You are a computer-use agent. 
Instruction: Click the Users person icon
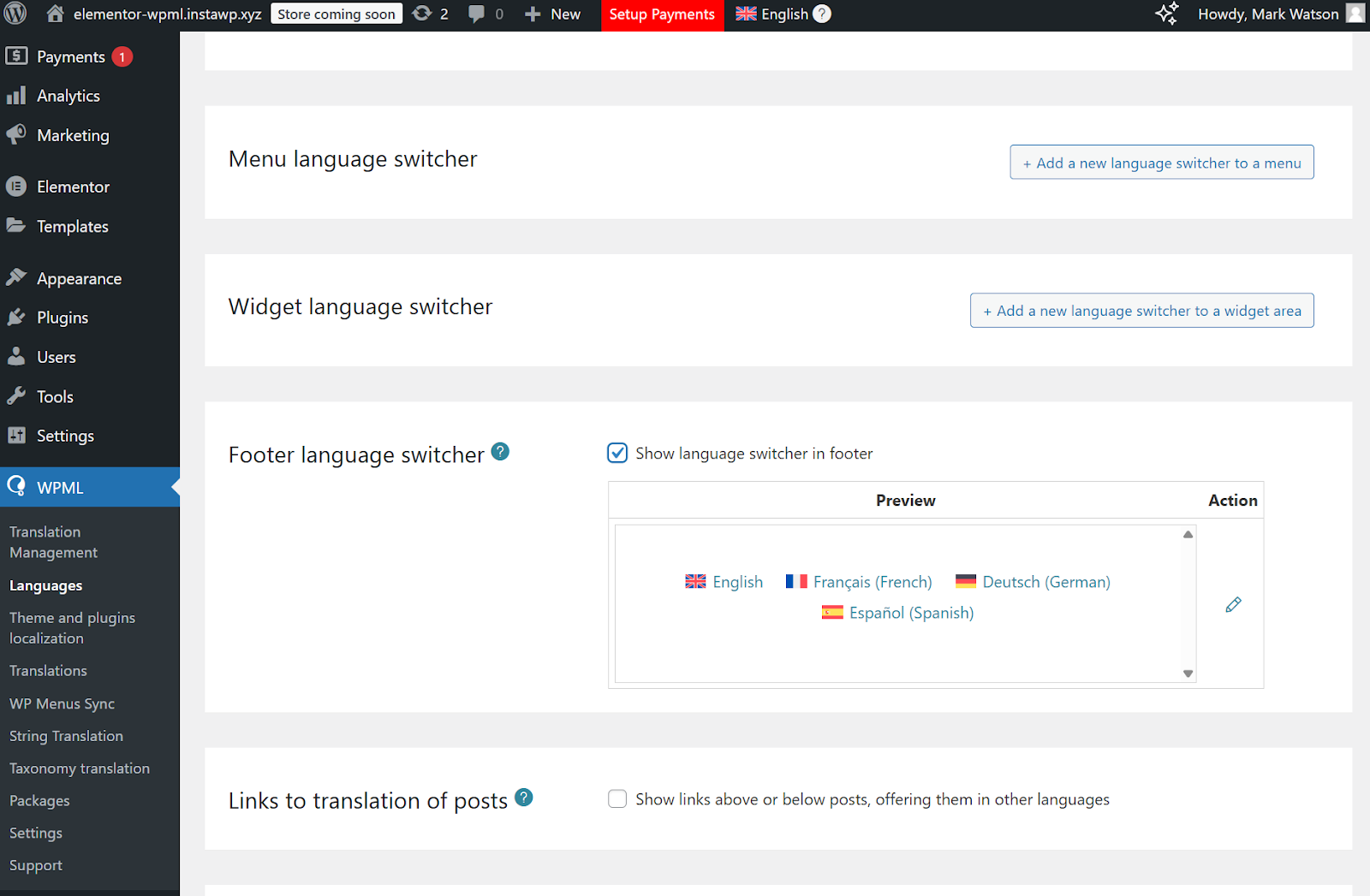(x=16, y=357)
